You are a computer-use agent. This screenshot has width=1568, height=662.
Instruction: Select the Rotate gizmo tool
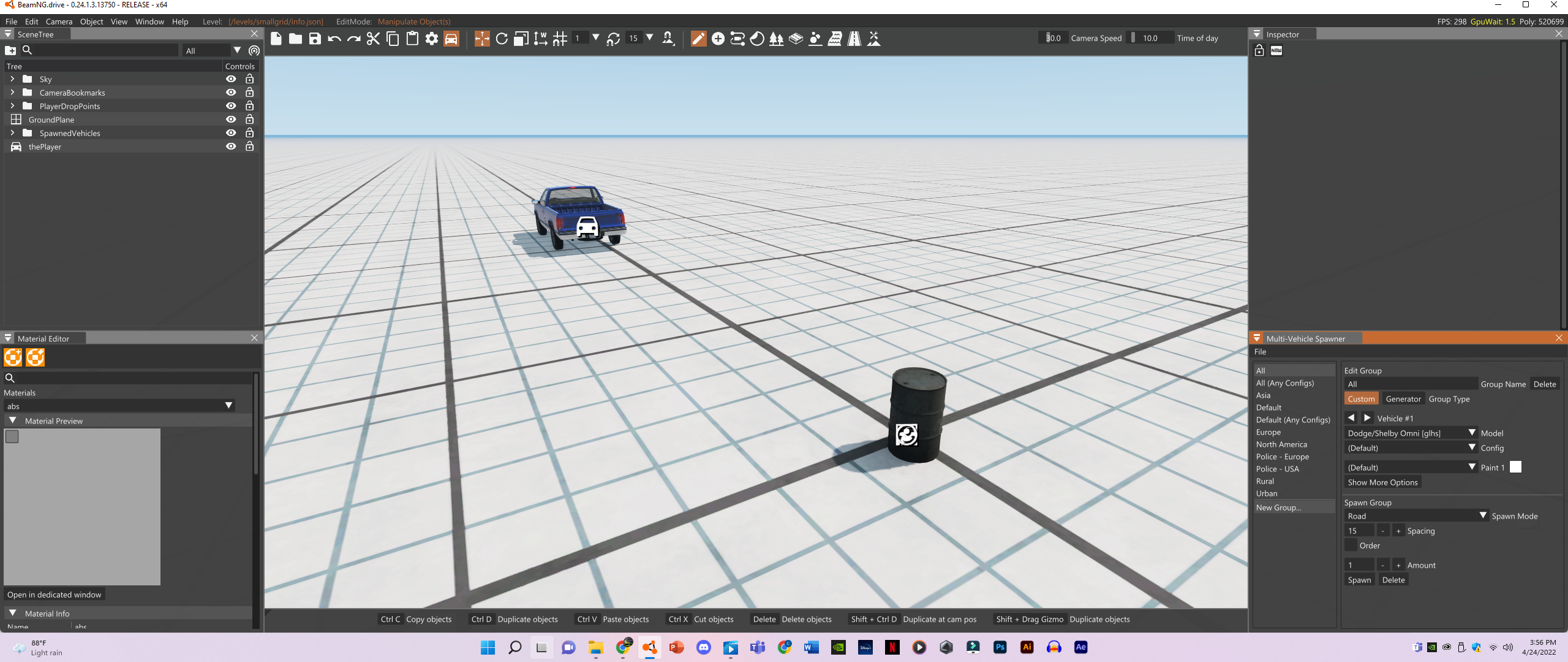[x=502, y=39]
